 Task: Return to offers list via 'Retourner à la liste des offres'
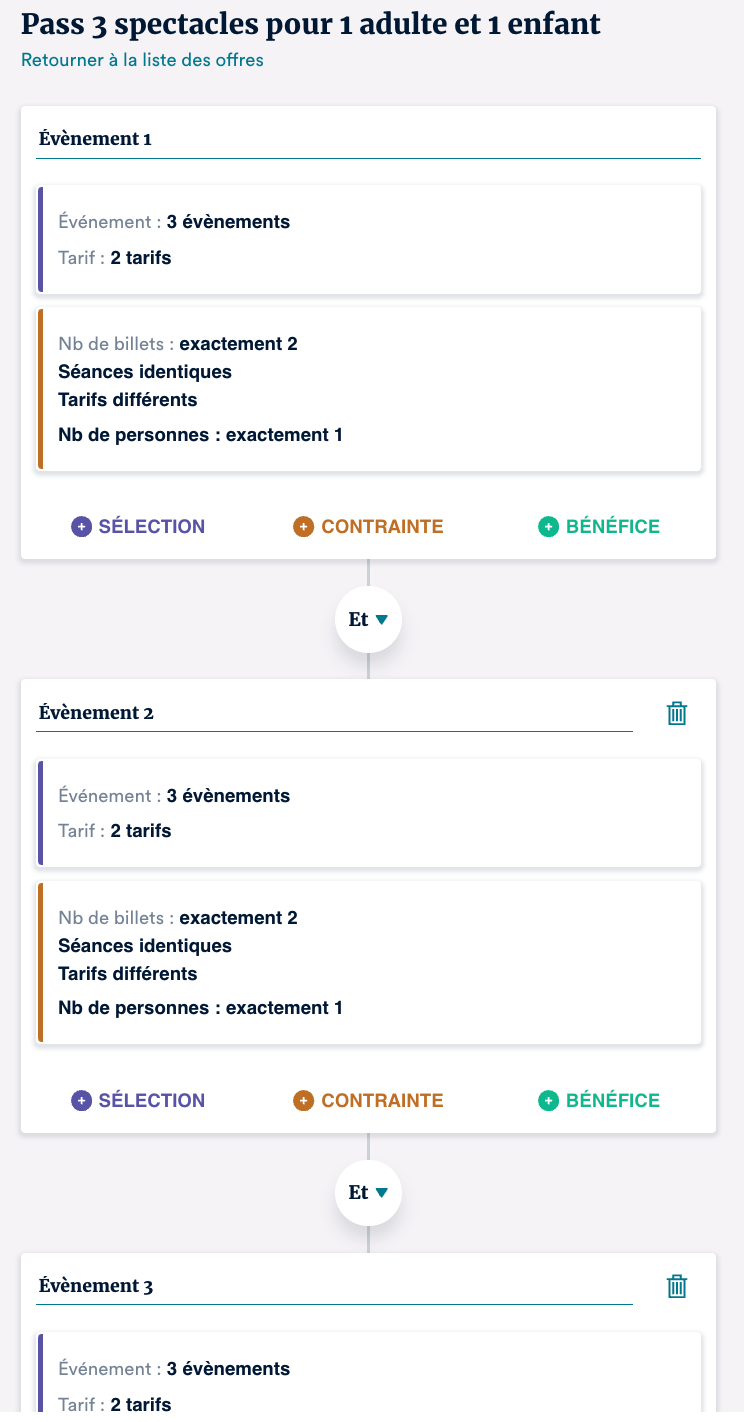142,60
